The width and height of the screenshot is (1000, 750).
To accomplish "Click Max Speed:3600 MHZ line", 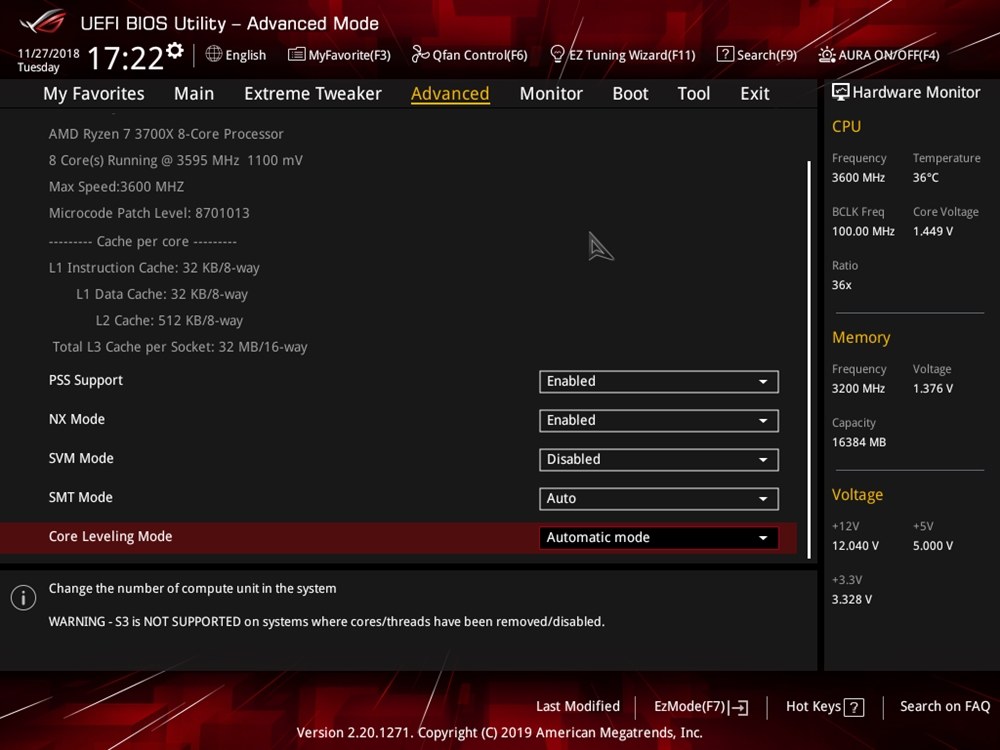I will [116, 187].
